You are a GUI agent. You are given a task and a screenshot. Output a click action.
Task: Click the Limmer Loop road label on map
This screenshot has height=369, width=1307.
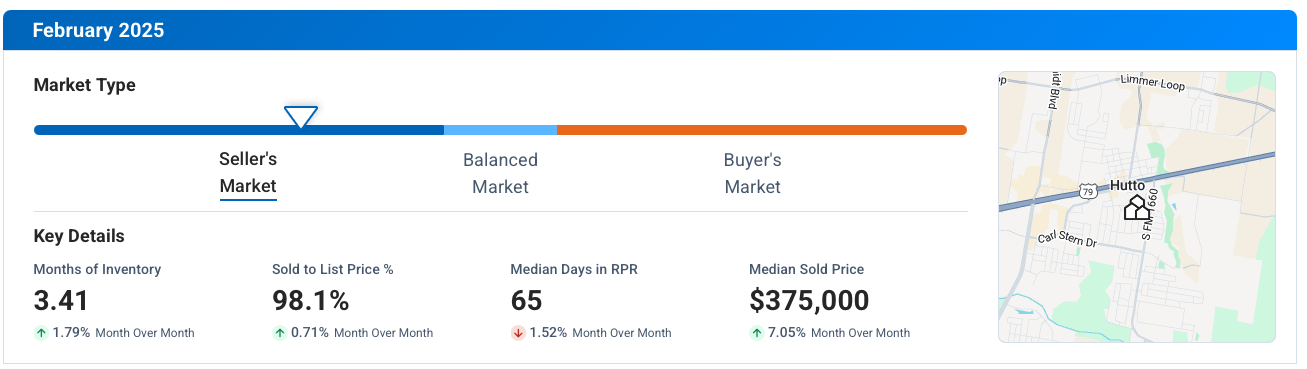click(1152, 82)
